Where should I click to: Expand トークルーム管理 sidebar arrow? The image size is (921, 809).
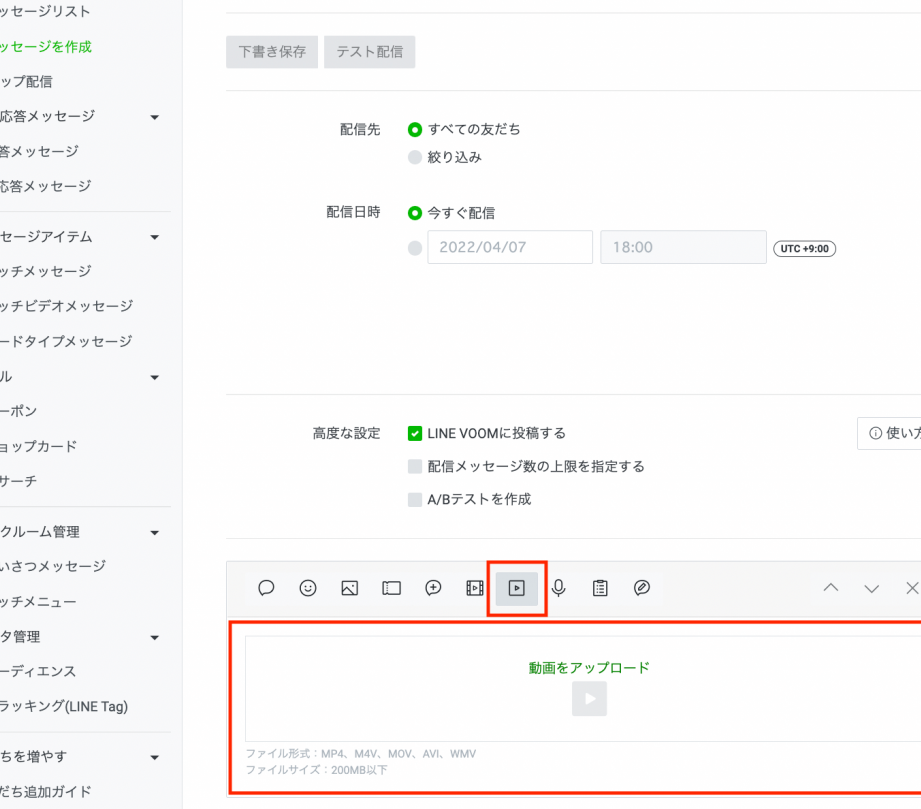point(154,533)
